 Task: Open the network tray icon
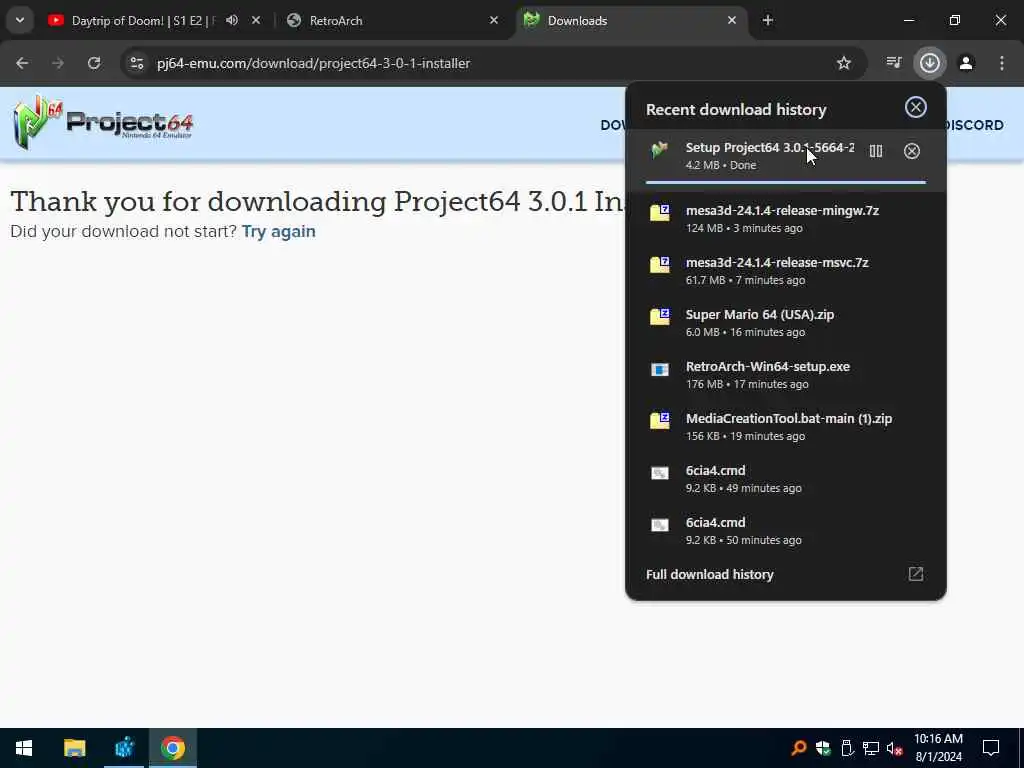[871, 748]
